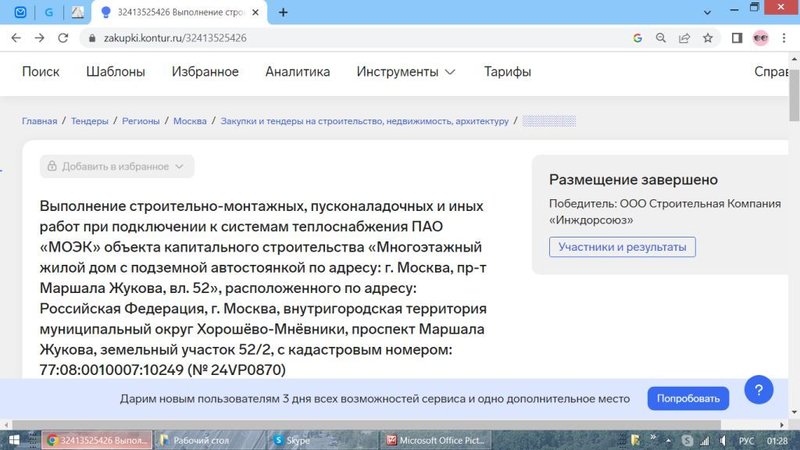
Task: Expand Добавить в избранное dropdown
Action: (117, 166)
